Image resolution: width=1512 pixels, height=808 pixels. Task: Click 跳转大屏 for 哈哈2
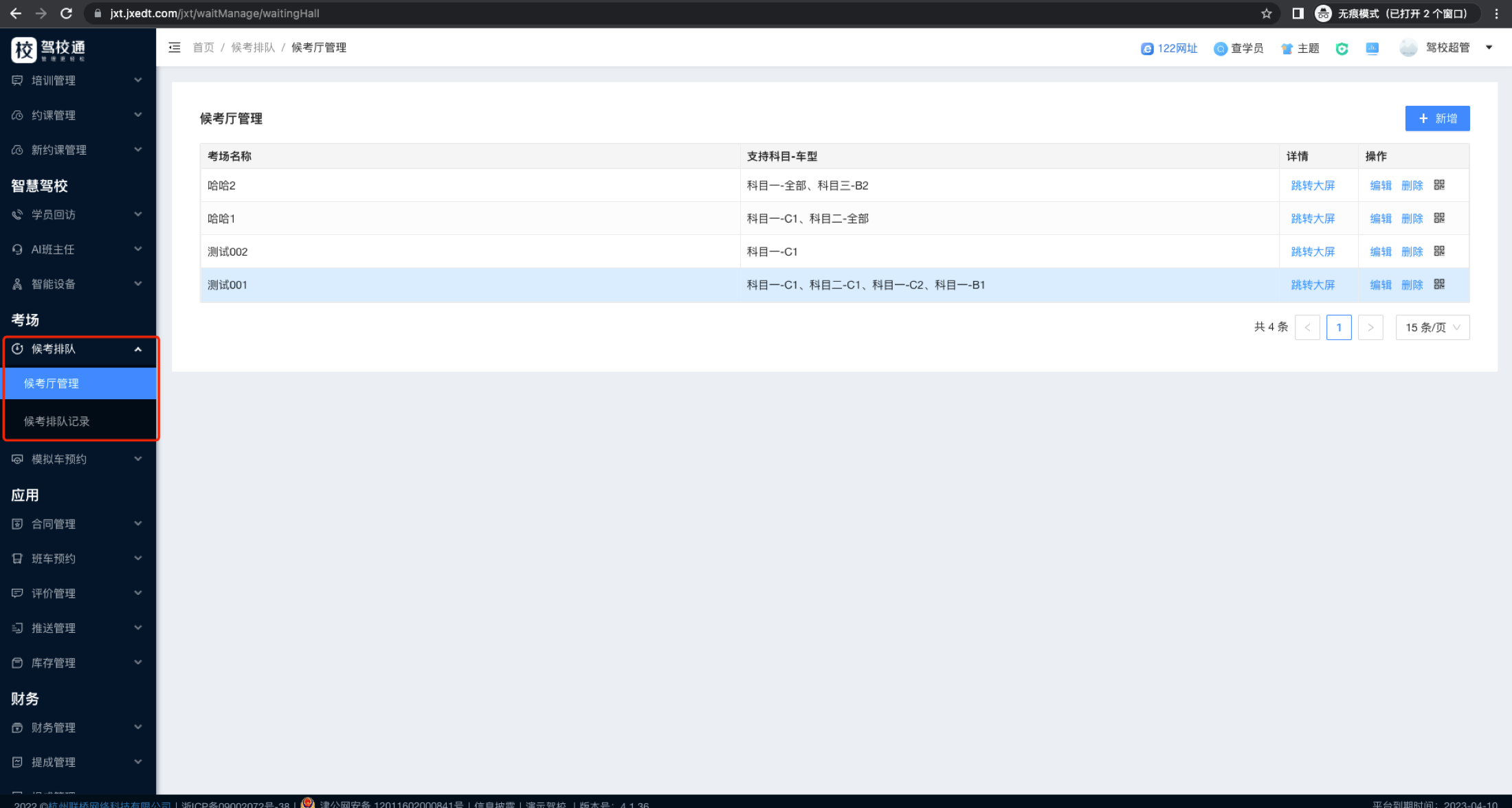[x=1313, y=186]
